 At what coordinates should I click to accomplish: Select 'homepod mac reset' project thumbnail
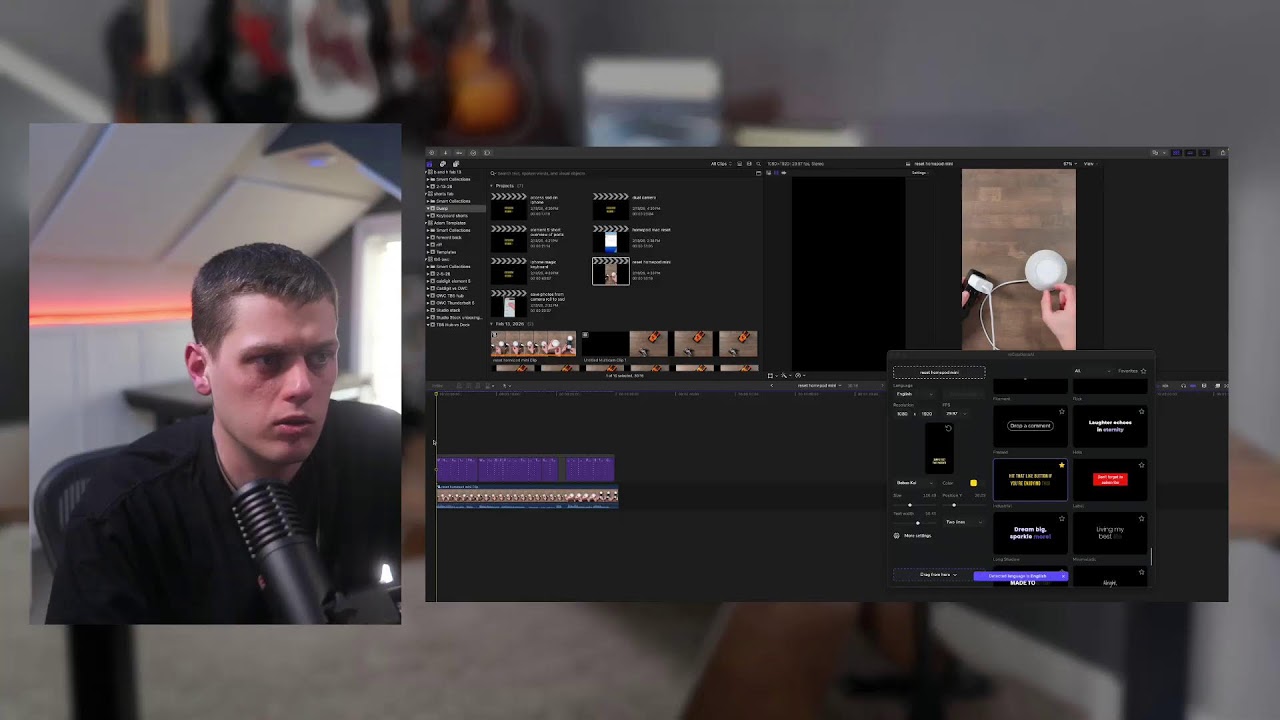[611, 238]
